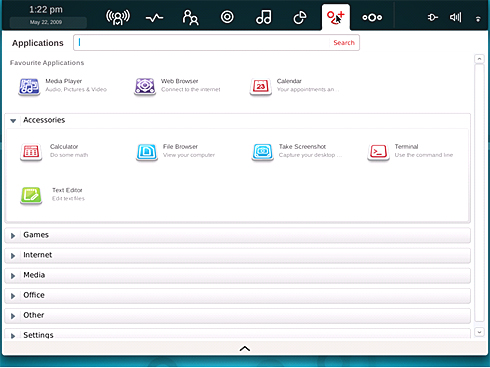Click the 'Do some math' description
The width and height of the screenshot is (490, 368).
69,155
